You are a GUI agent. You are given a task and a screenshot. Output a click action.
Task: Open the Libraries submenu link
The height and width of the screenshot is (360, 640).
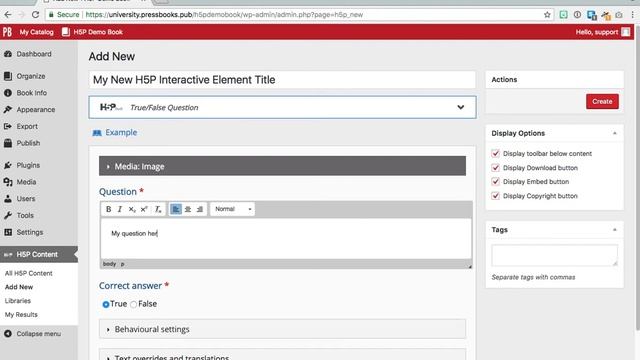click(x=18, y=301)
